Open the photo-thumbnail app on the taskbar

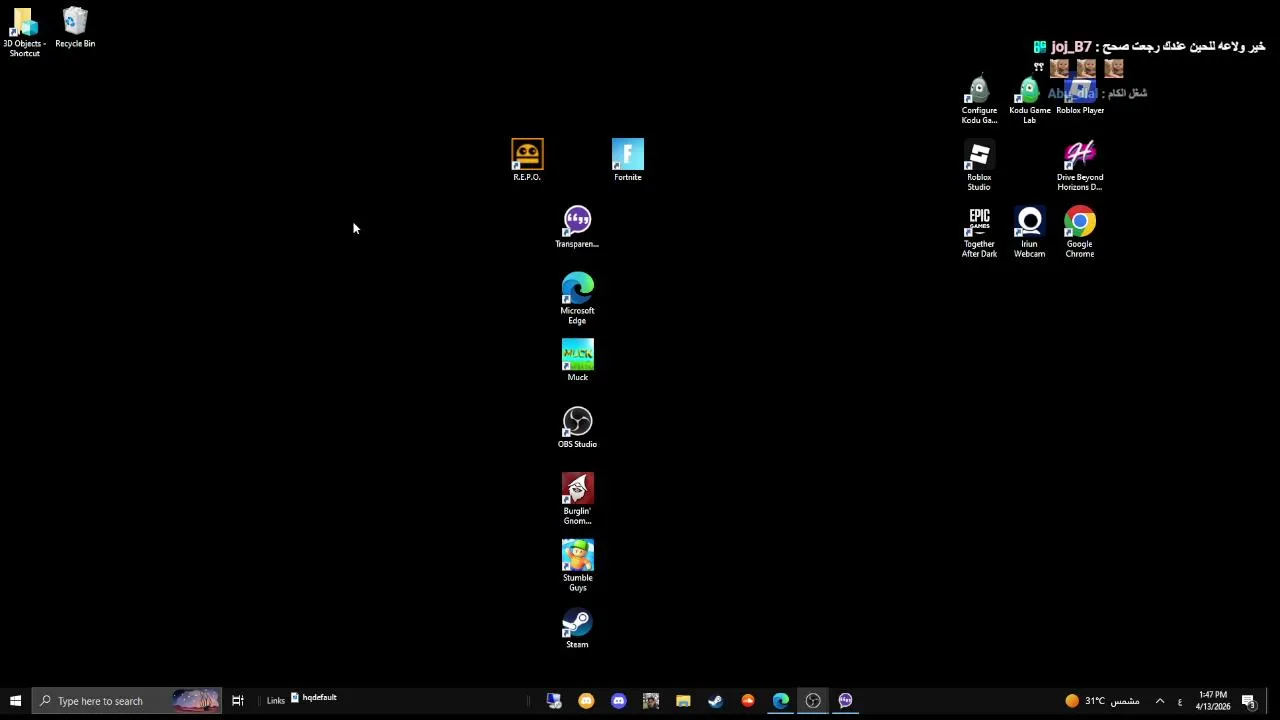651,701
